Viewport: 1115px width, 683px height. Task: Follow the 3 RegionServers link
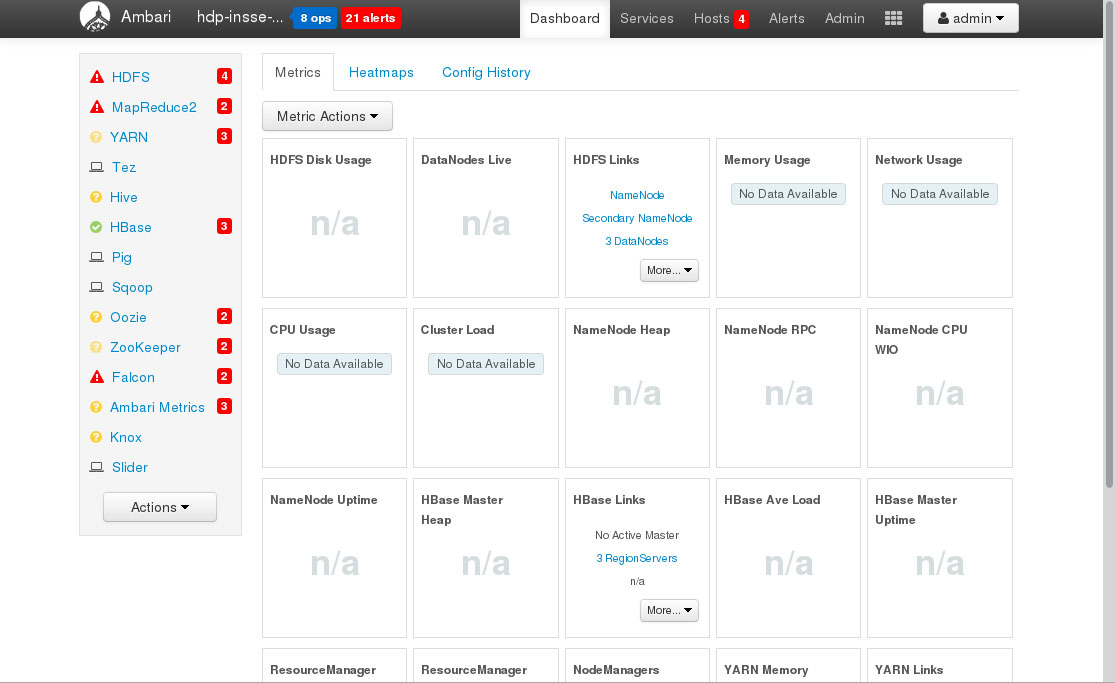pyautogui.click(x=637, y=558)
